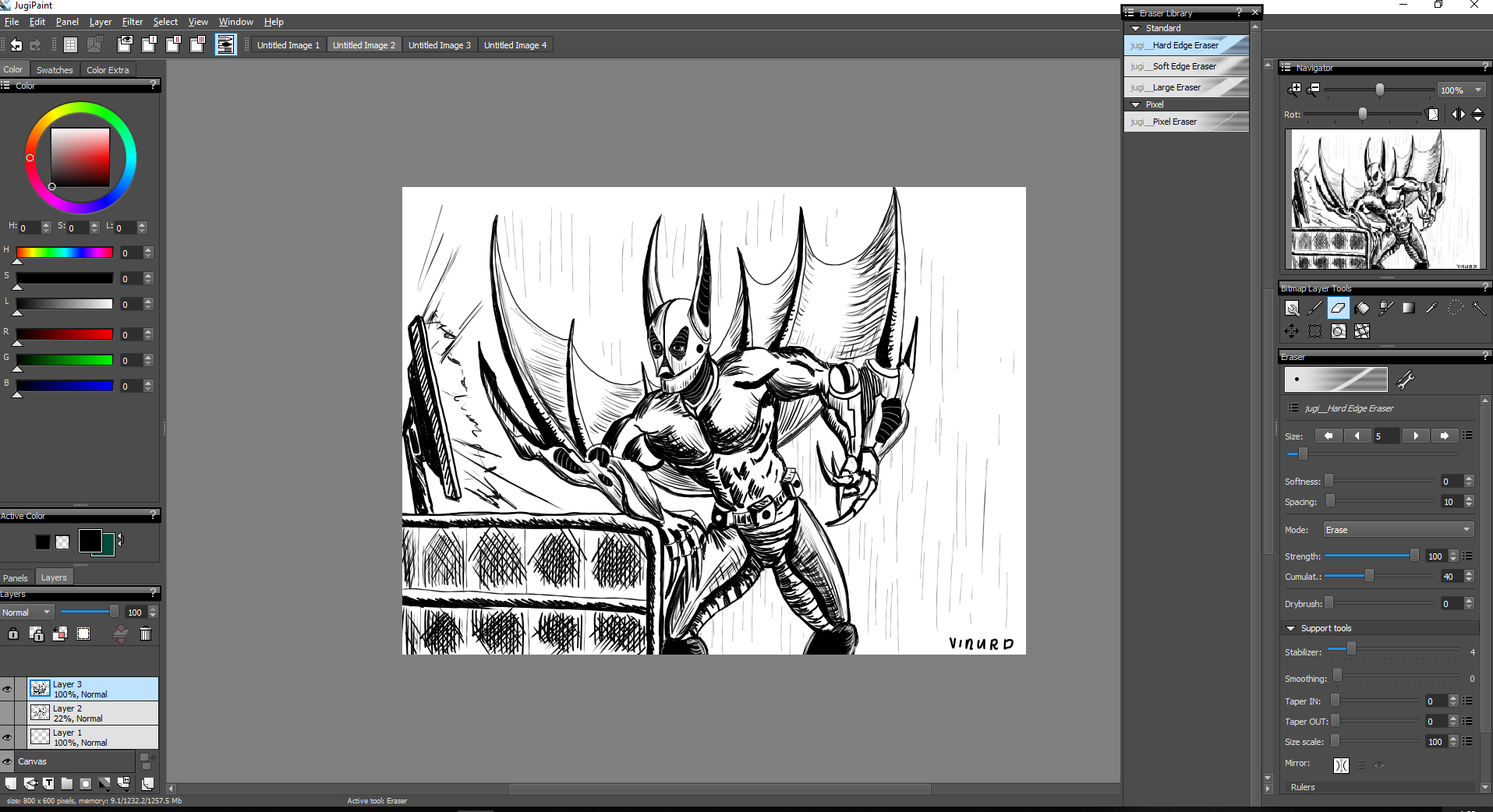1493x812 pixels.
Task: Click the single-step decrease eraser size arrow
Action: click(1357, 436)
